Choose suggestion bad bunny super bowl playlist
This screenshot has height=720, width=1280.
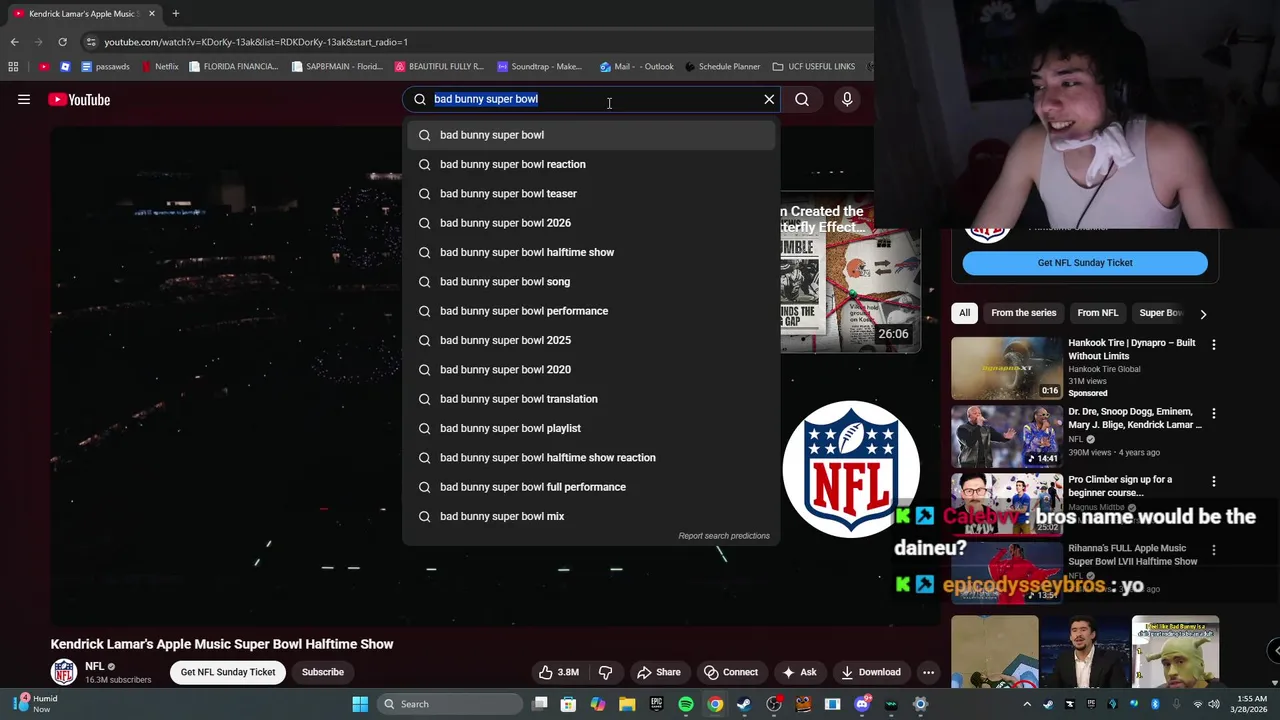[590, 428]
